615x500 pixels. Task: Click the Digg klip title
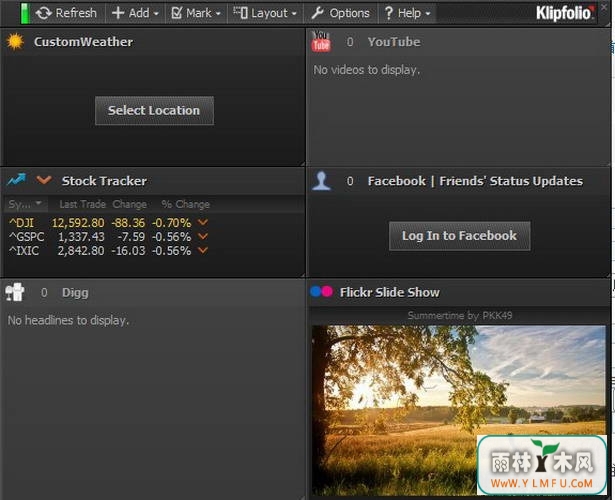point(75,293)
